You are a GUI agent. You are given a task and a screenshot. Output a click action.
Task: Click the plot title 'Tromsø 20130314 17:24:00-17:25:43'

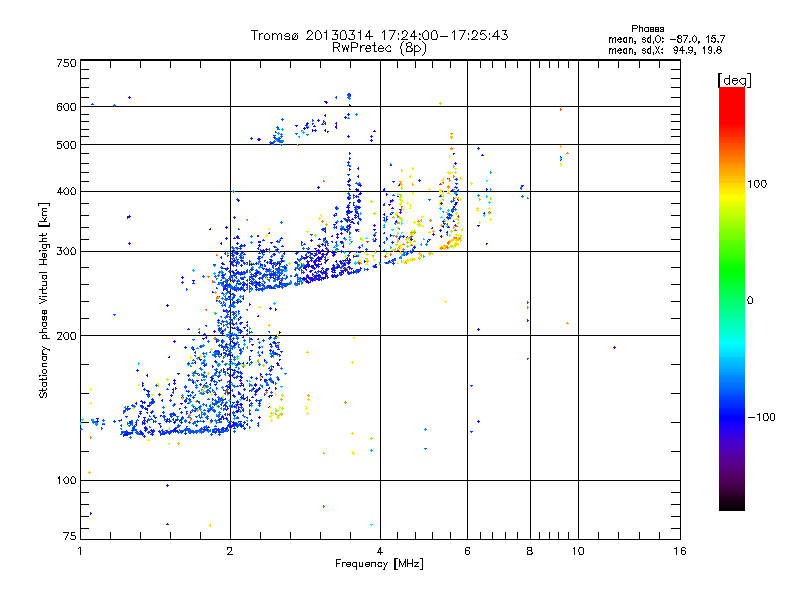click(379, 35)
